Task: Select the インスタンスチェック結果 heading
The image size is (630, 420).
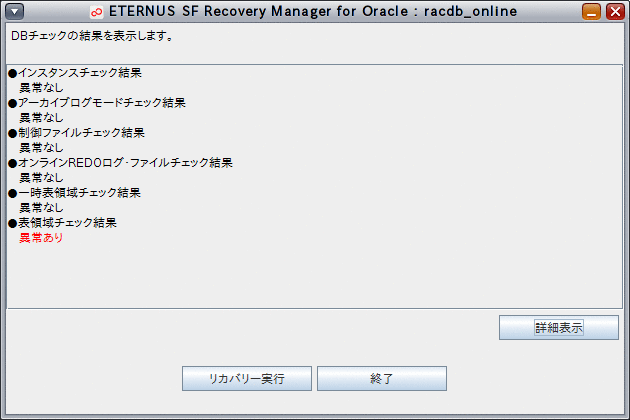Action: coord(75,73)
